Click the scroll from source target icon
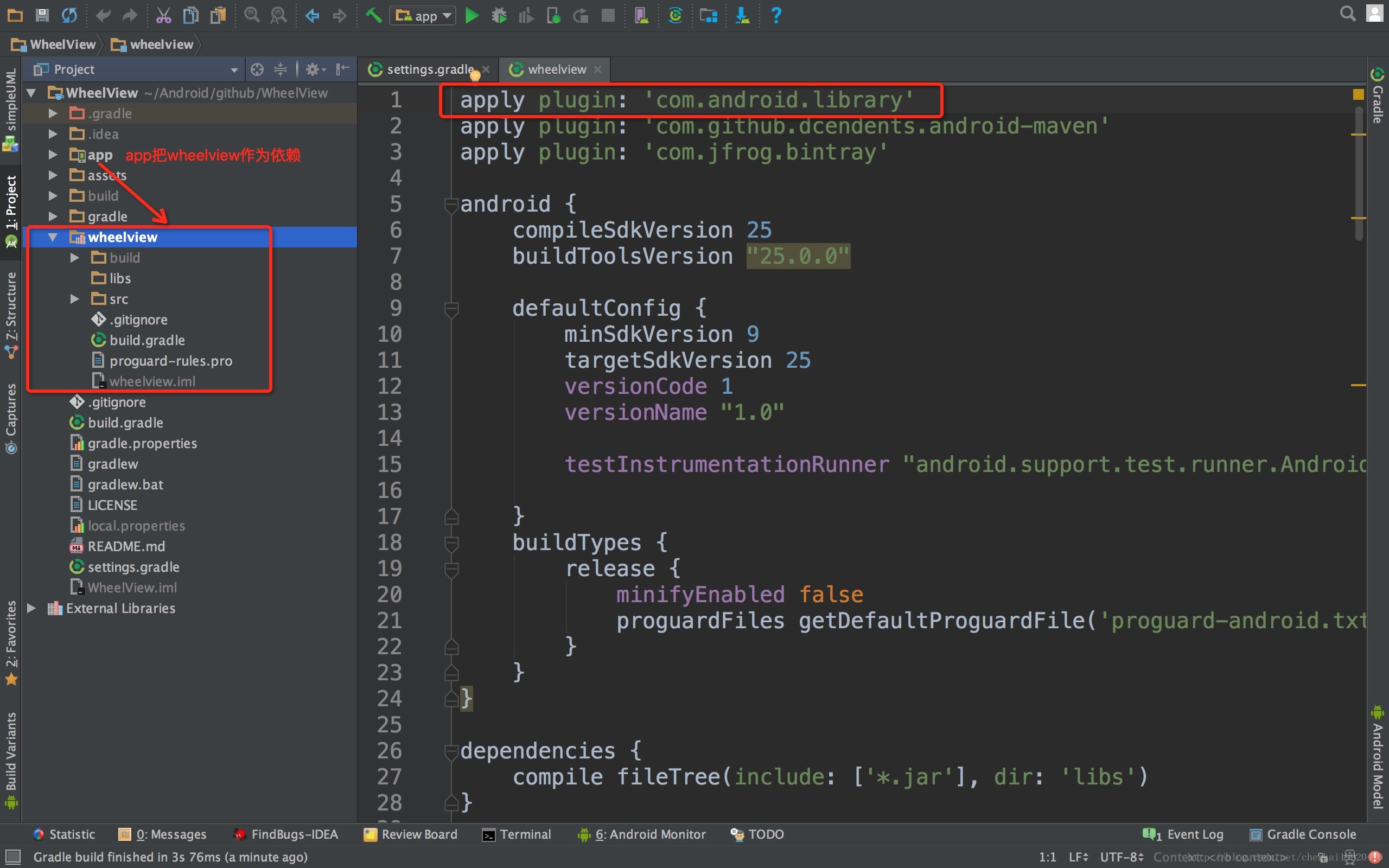This screenshot has width=1389, height=868. (257, 69)
